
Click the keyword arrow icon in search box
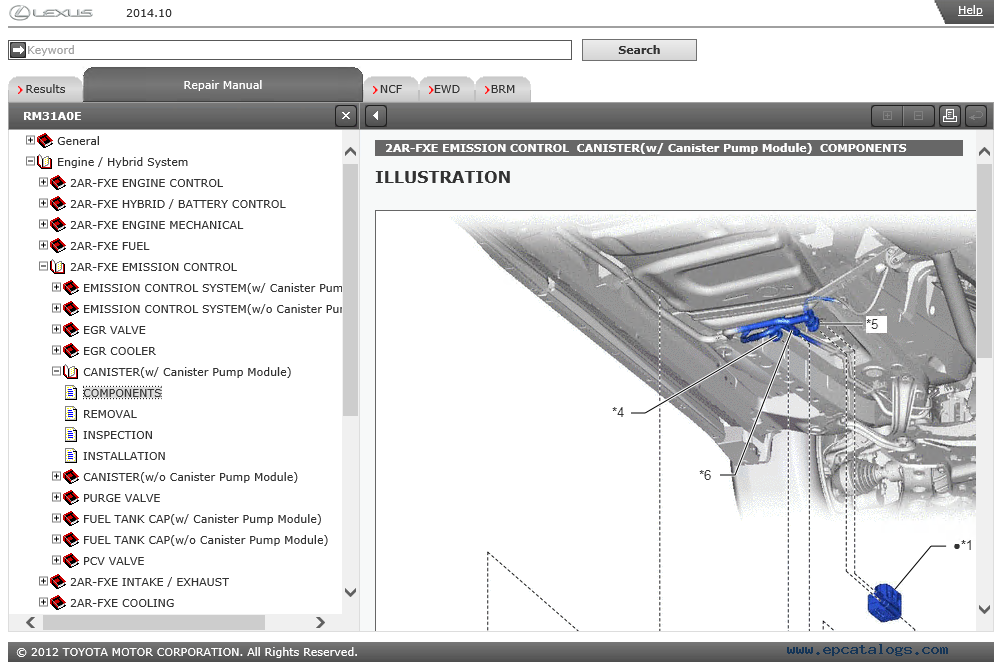click(18, 50)
